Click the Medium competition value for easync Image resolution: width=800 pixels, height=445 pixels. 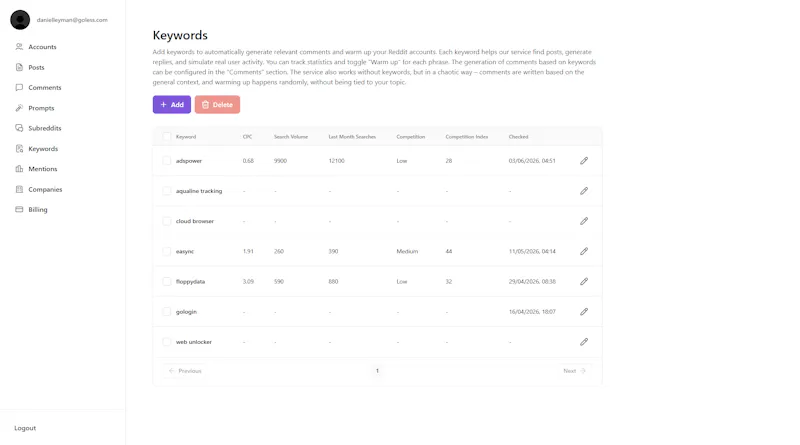[407, 252]
